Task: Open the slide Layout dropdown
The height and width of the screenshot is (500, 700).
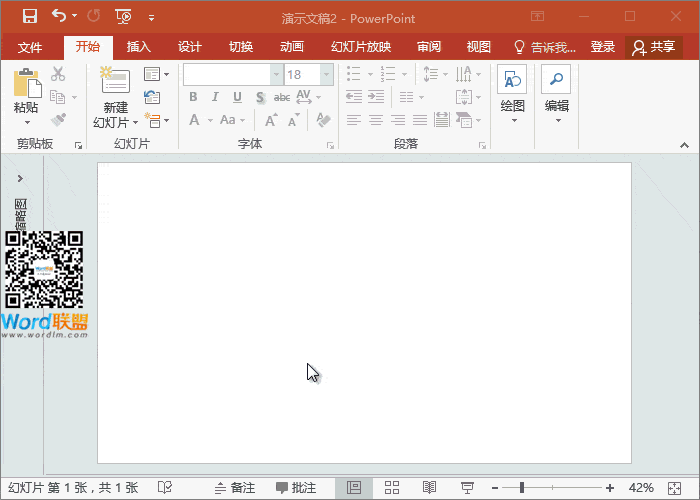Action: pos(156,74)
